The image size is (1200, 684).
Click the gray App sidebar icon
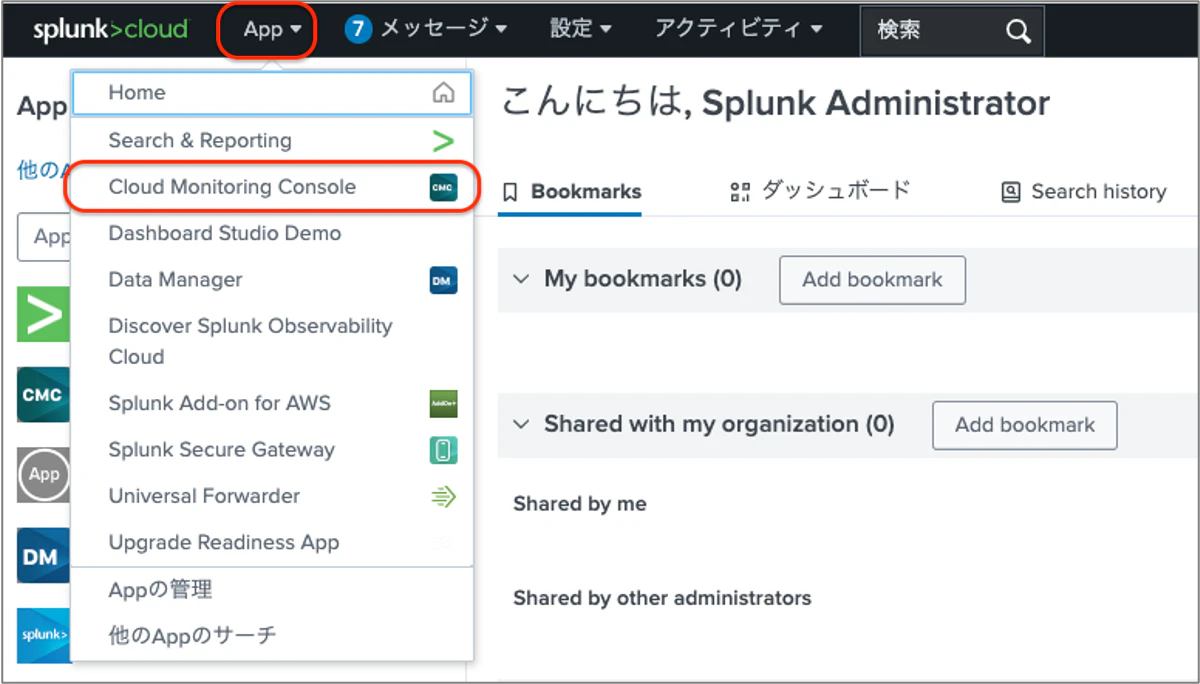tap(44, 475)
